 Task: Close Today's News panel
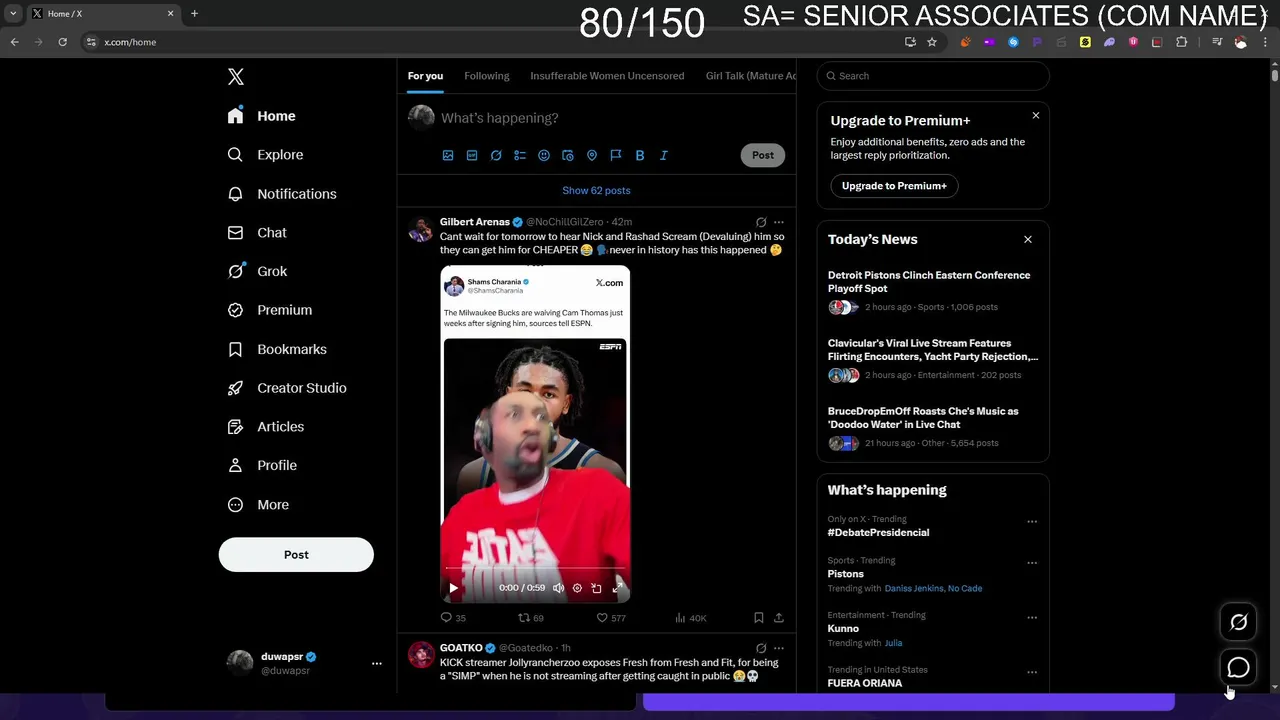coord(1027,240)
